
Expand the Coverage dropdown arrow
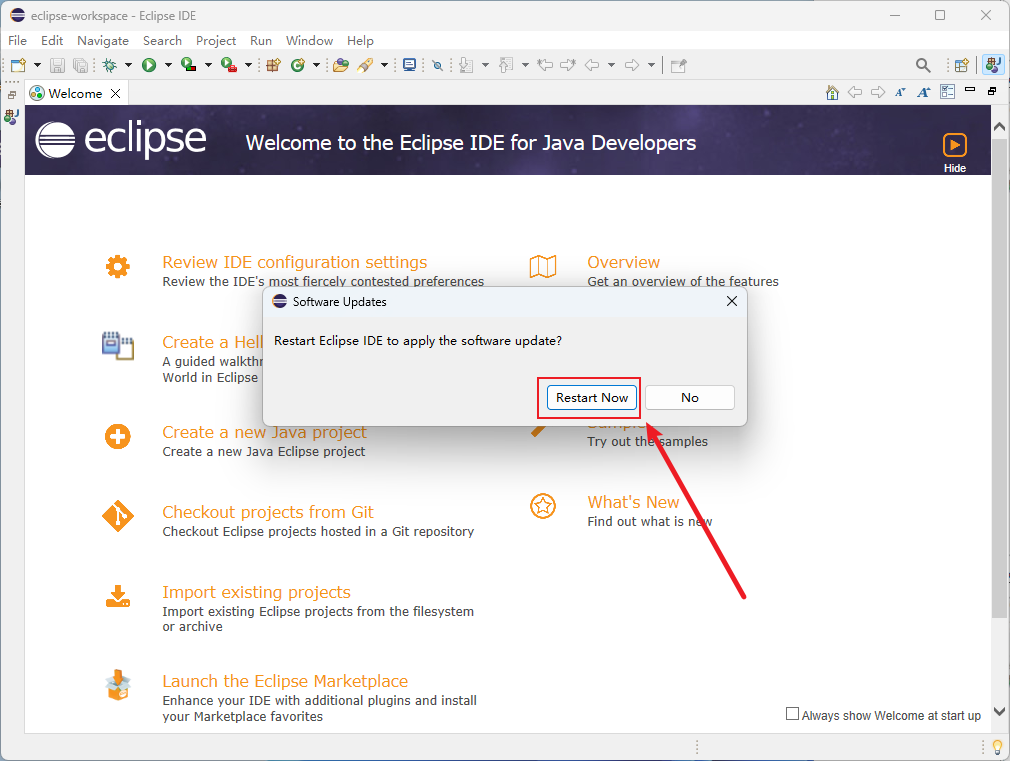click(208, 65)
